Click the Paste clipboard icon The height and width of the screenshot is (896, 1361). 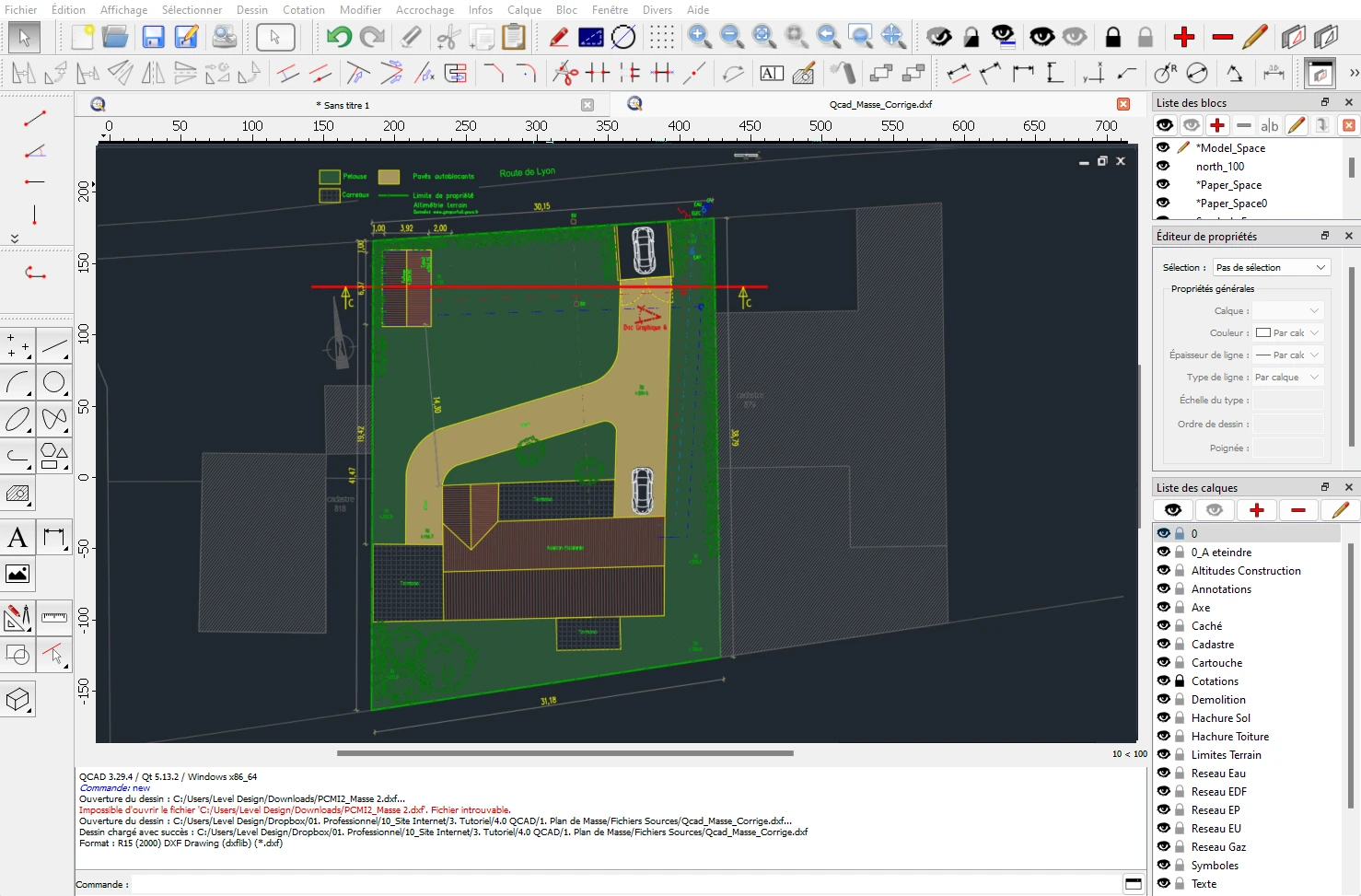coord(514,37)
